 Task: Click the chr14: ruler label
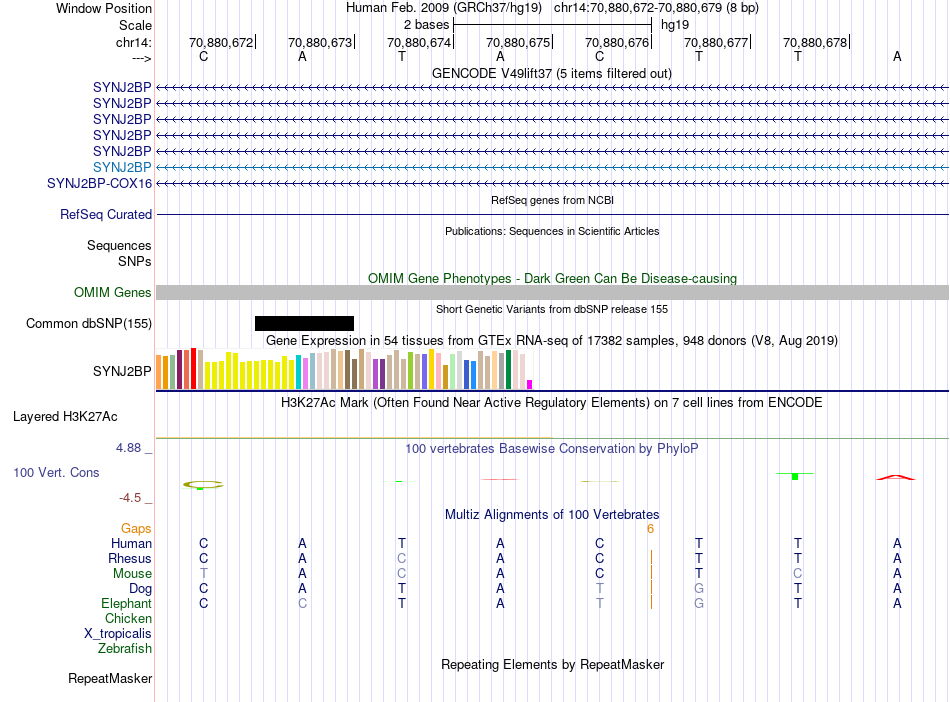[x=133, y=42]
